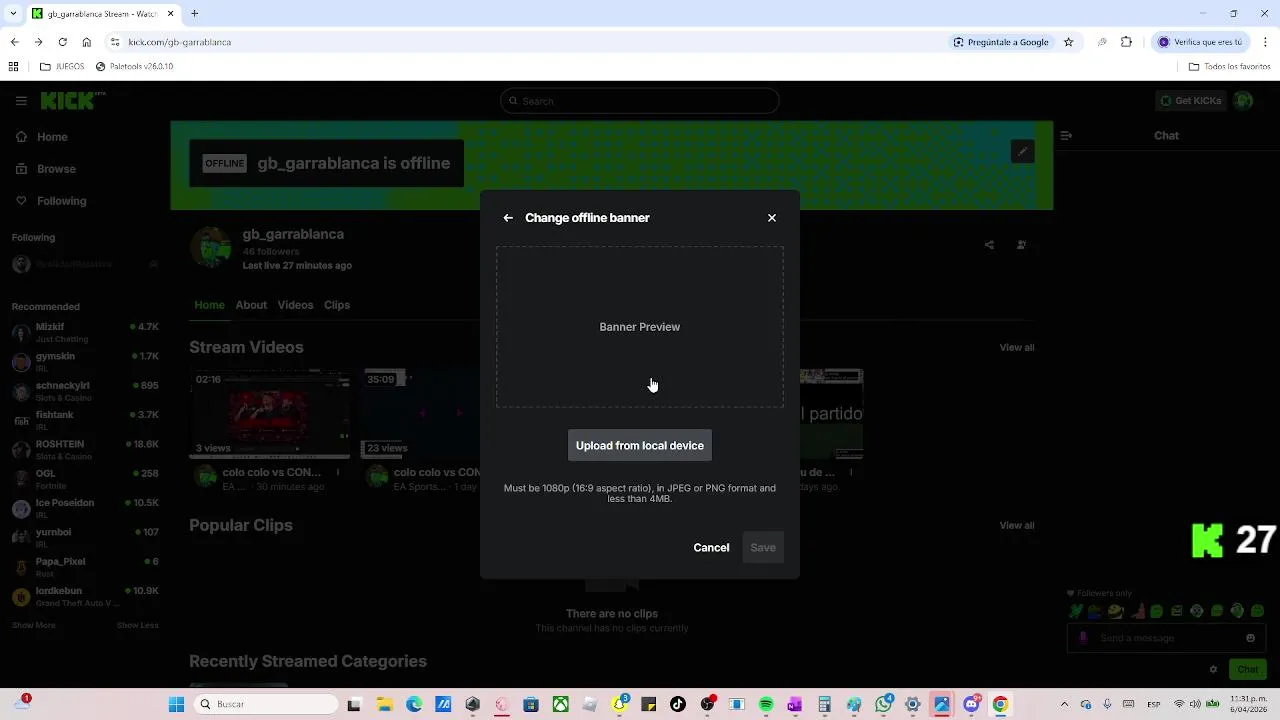
Task: Click the browser home icon
Action: pyautogui.click(x=86, y=42)
